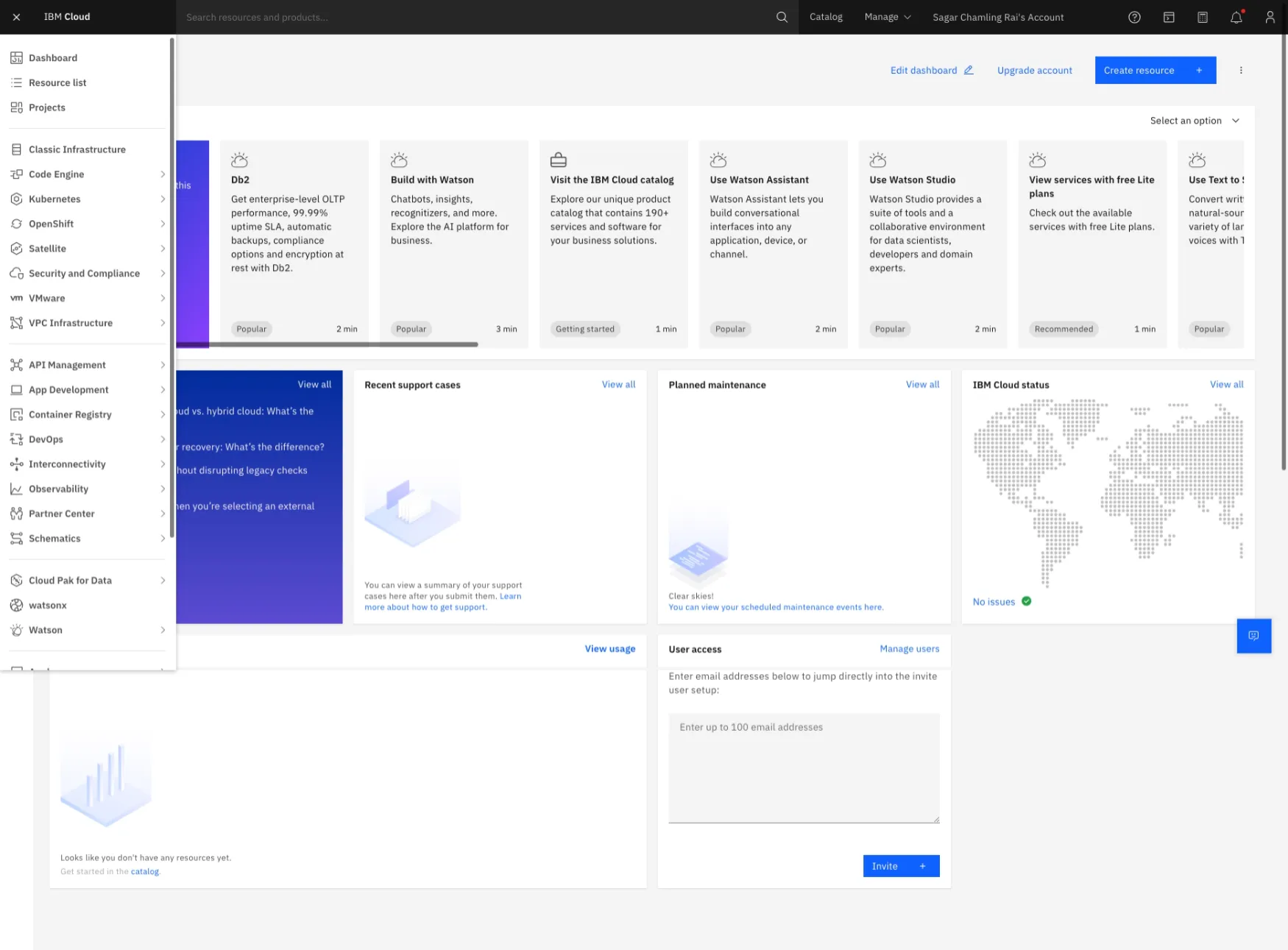1288x950 pixels.
Task: Click View all in IBM Cloud status
Action: click(1226, 385)
